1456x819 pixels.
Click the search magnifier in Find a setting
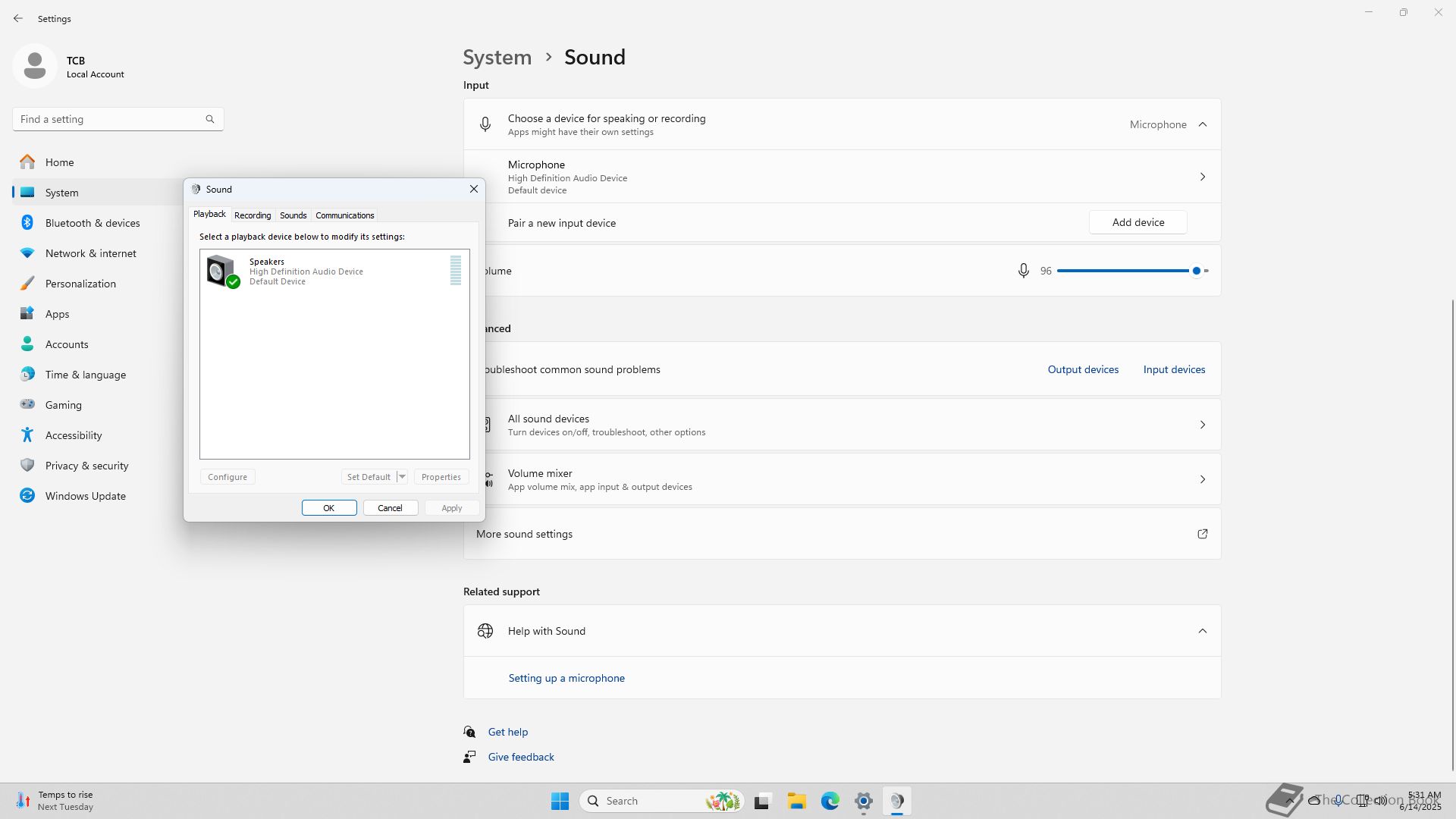point(210,119)
